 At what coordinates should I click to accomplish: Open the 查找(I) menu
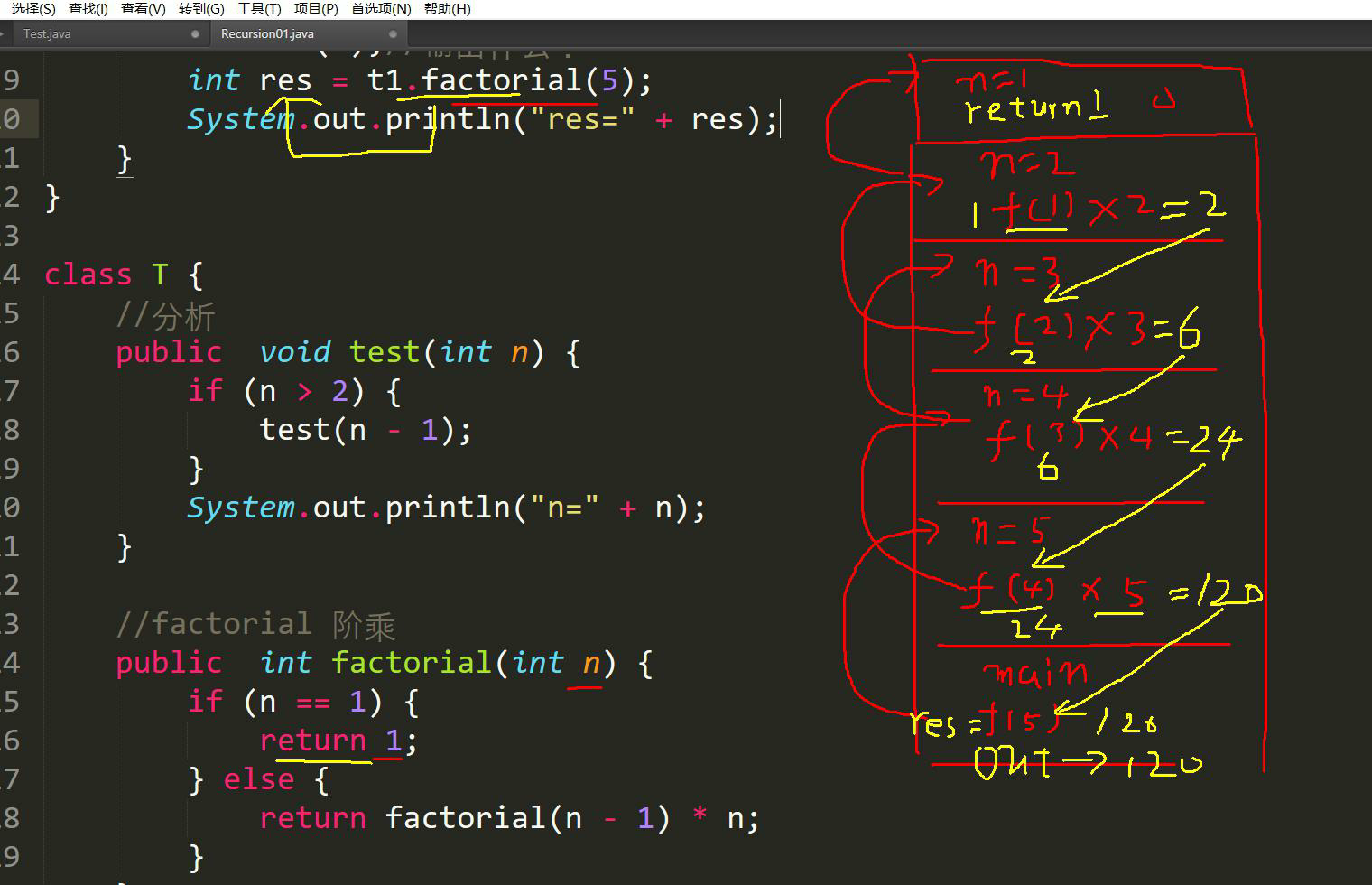click(88, 9)
